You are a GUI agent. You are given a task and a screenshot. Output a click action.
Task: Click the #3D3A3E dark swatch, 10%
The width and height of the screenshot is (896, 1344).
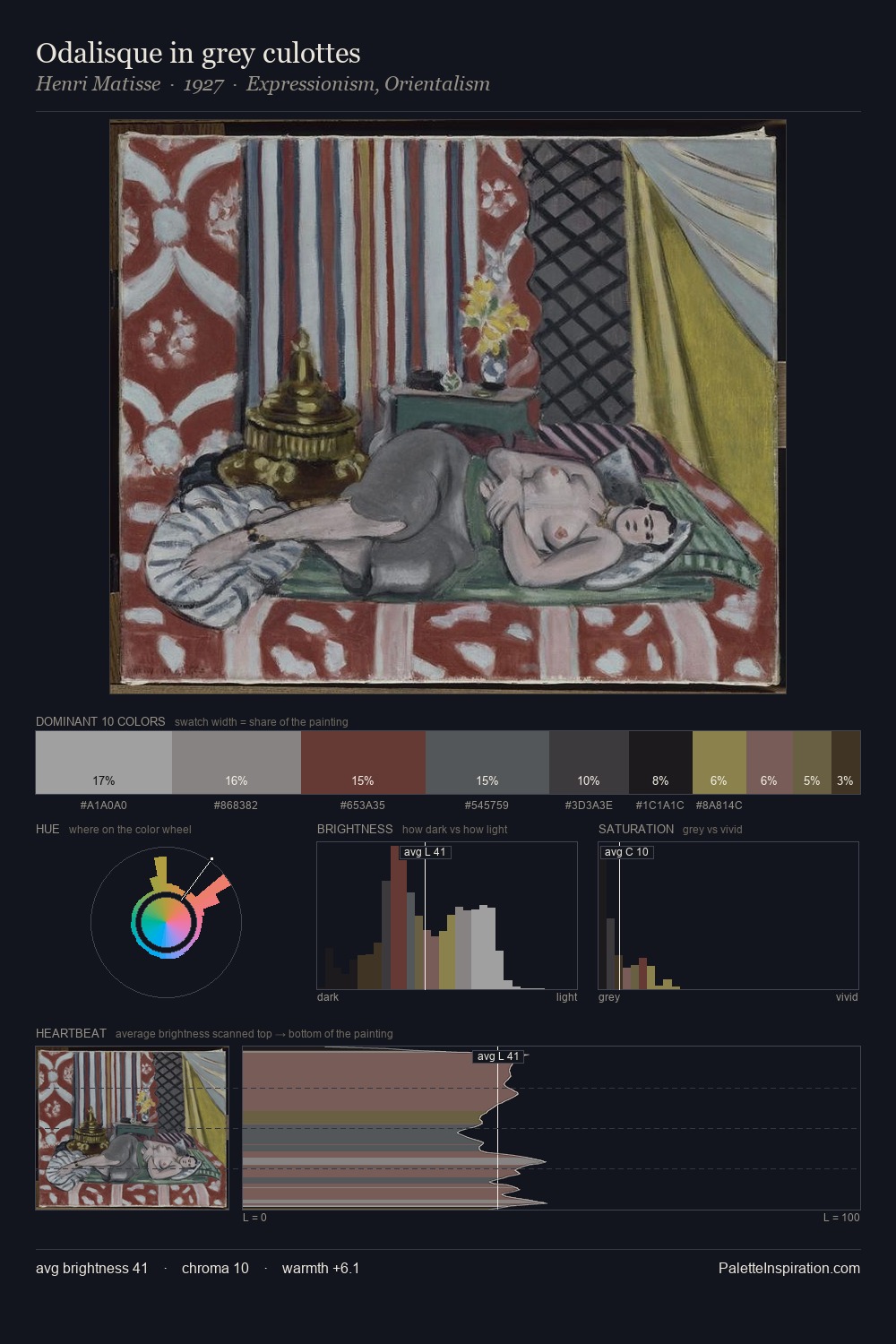589,762
